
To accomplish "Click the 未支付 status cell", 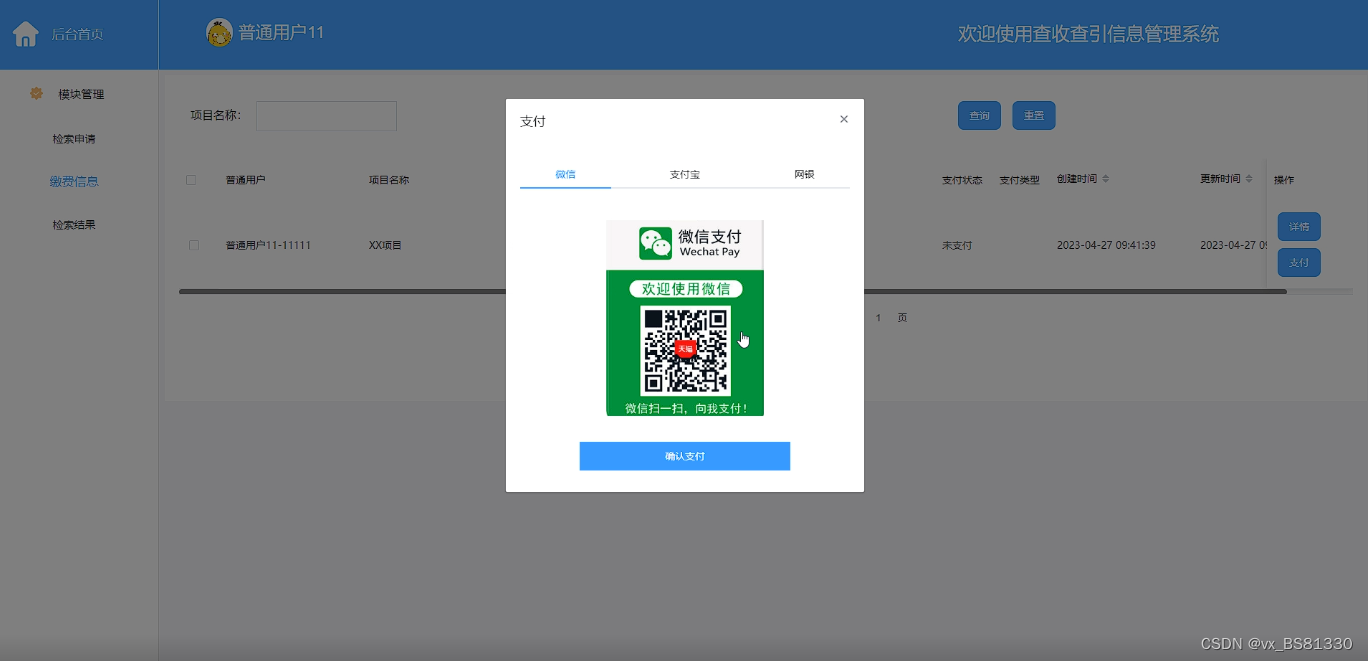I will coord(957,245).
